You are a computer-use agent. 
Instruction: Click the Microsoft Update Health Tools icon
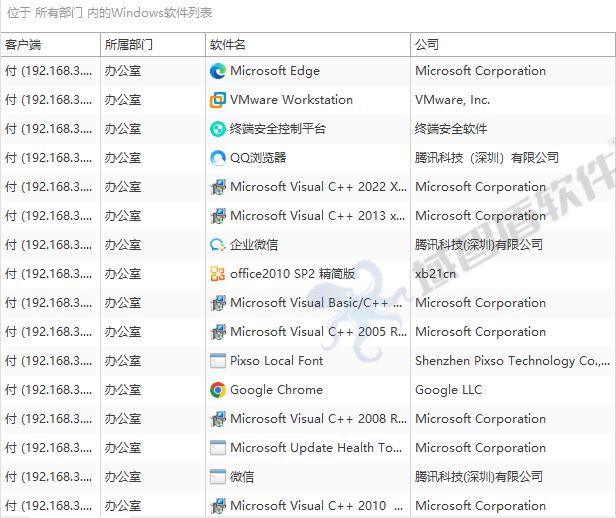click(x=218, y=448)
